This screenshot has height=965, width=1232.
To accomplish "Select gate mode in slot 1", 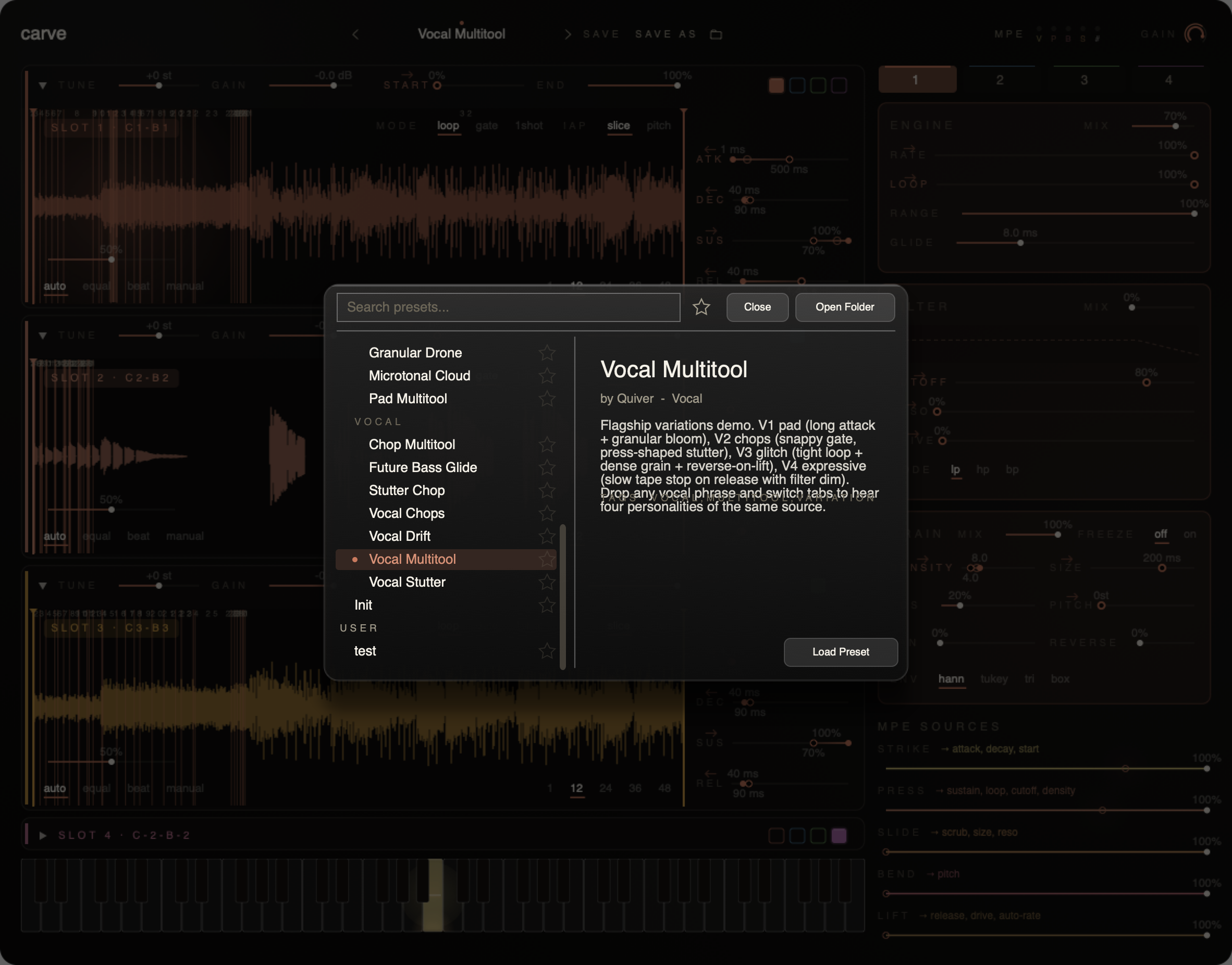I will pos(487,126).
